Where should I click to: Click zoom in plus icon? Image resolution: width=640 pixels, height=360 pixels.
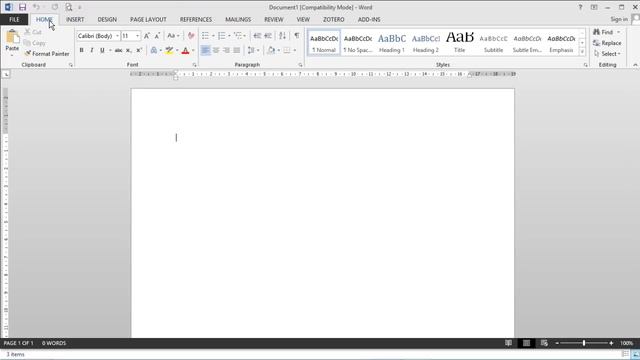click(611, 343)
